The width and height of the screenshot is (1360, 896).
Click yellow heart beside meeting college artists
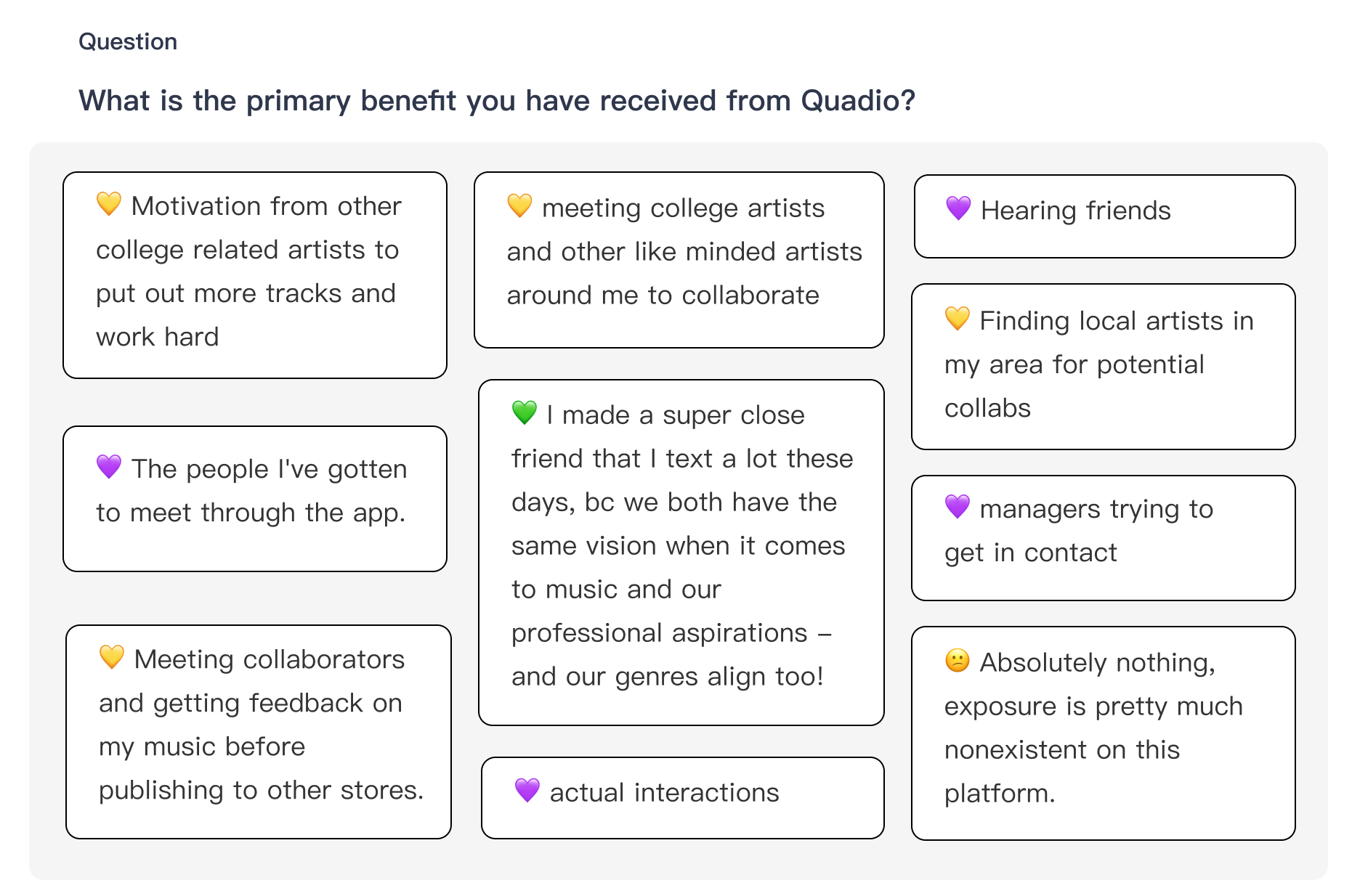click(x=519, y=205)
